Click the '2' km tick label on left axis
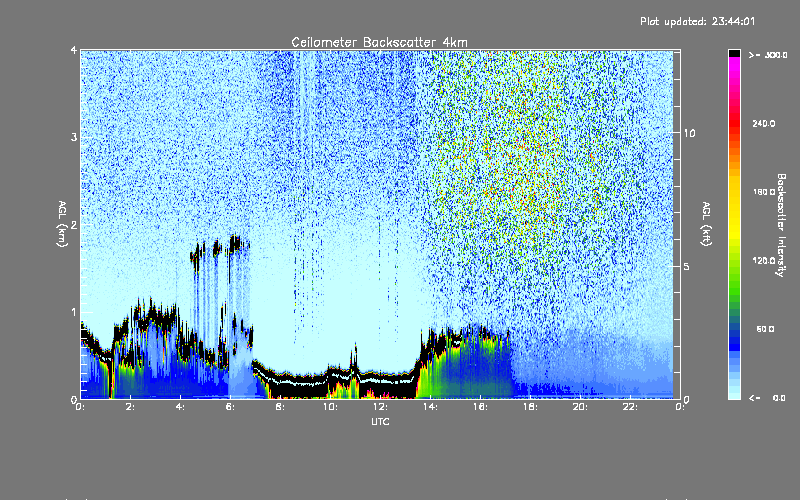 click(73, 225)
